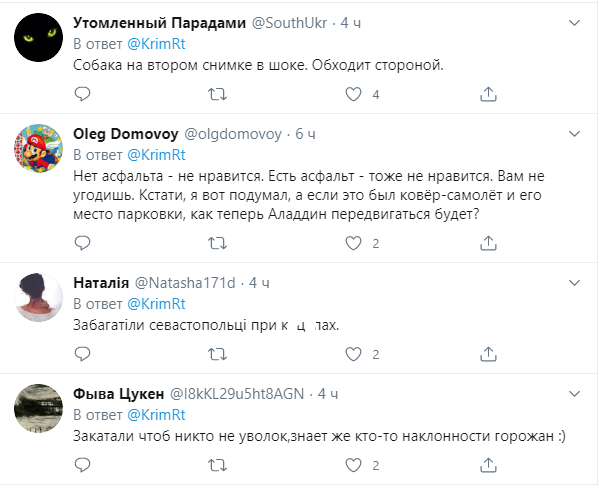Share the Фыва Цукен tweet
This screenshot has width=599, height=486.
coord(488,465)
